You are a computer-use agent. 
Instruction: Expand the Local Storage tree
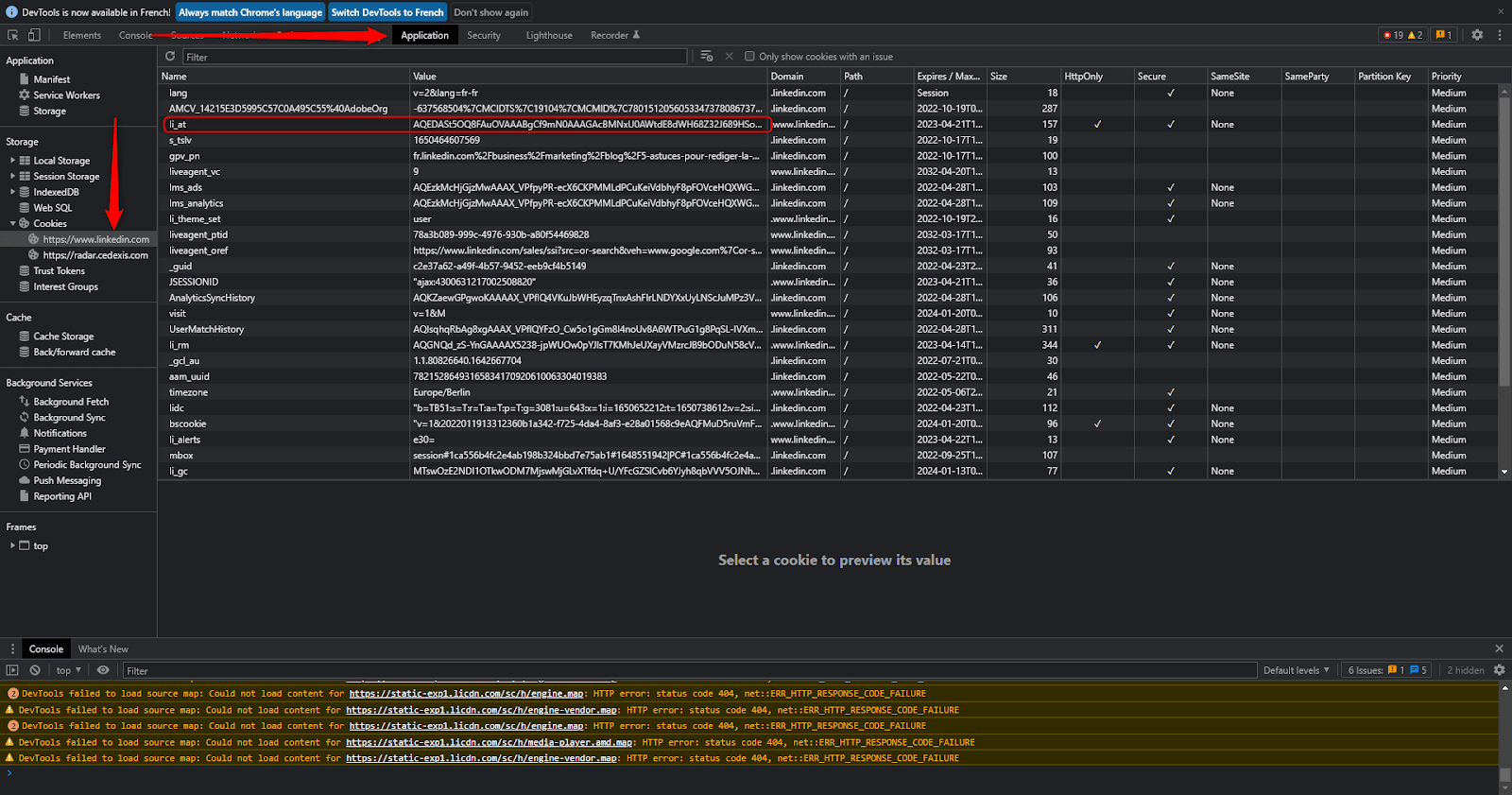coord(12,161)
